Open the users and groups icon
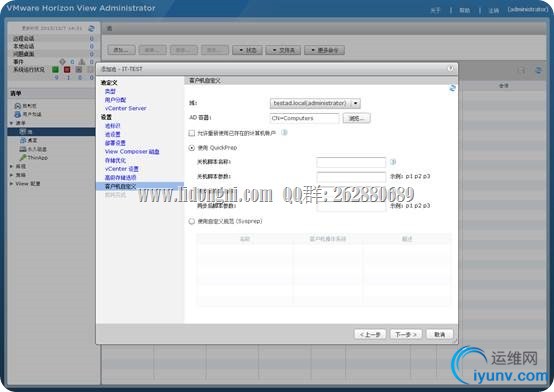Image resolution: width=554 pixels, height=392 pixels. pyautogui.click(x=17, y=114)
